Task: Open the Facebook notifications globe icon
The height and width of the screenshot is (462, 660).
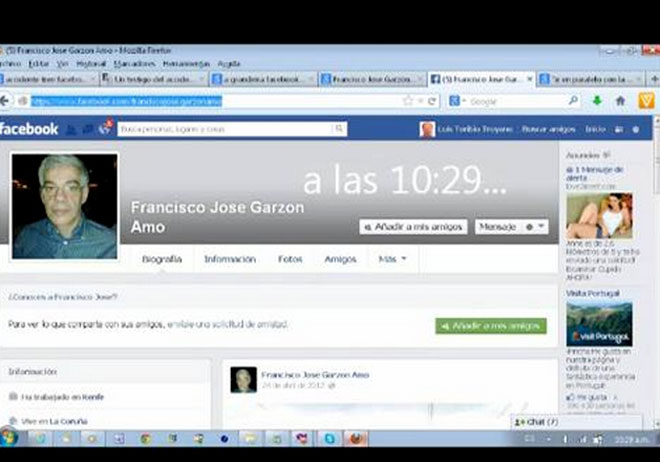Action: click(105, 128)
